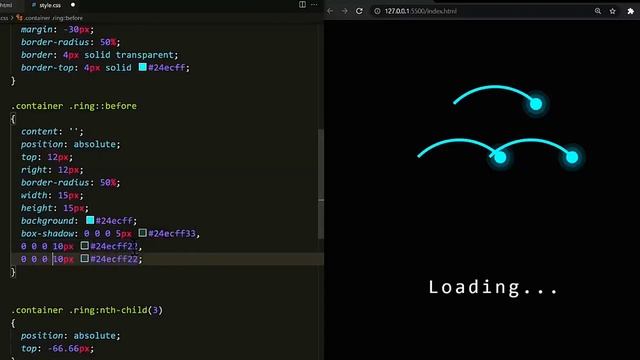Open the browser zoom indicator

point(598,11)
